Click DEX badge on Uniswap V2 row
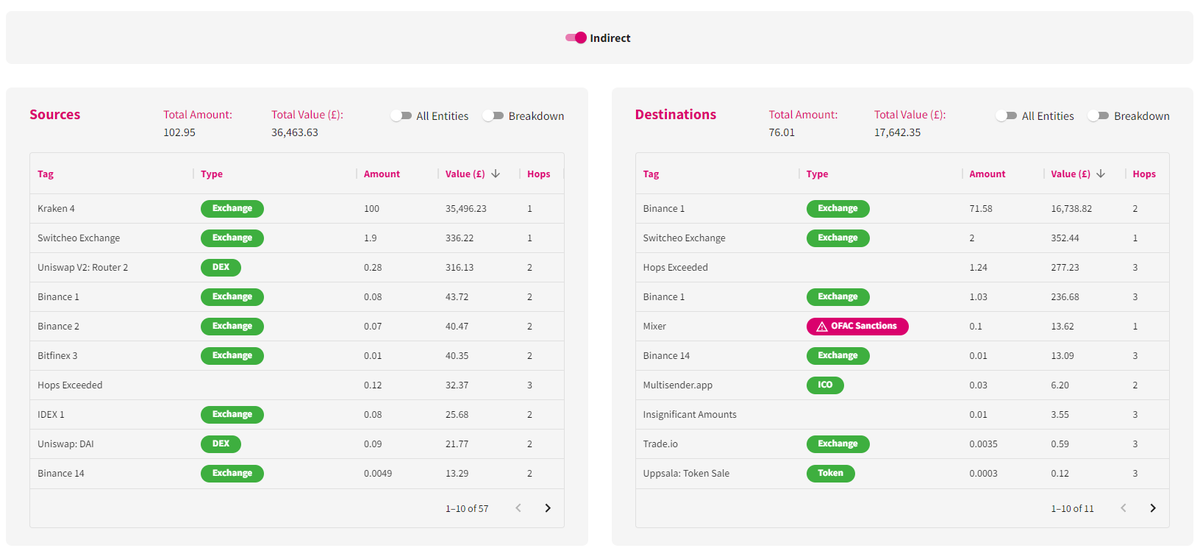Image resolution: width=1200 pixels, height=559 pixels. tap(221, 267)
